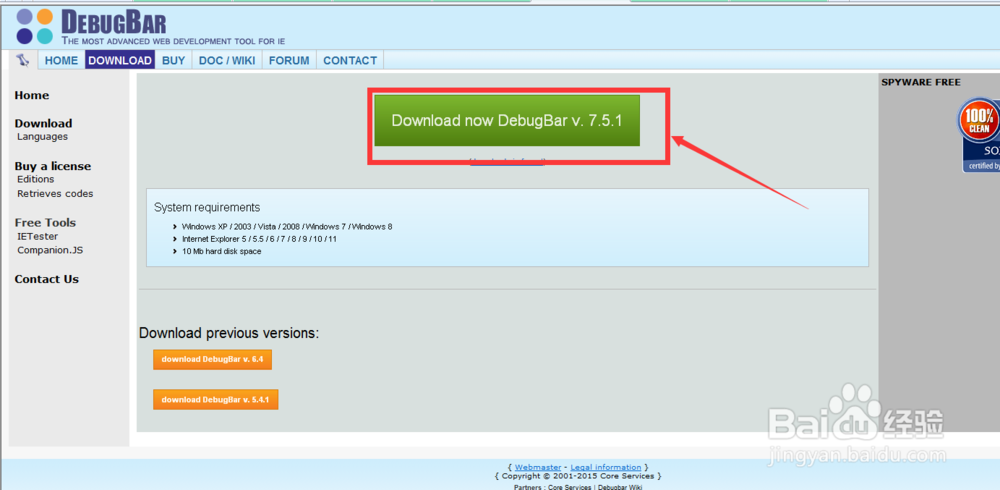Viewport: 1000px width, 490px height.
Task: Click the tagline under the DebugBar logo
Action: [x=173, y=41]
